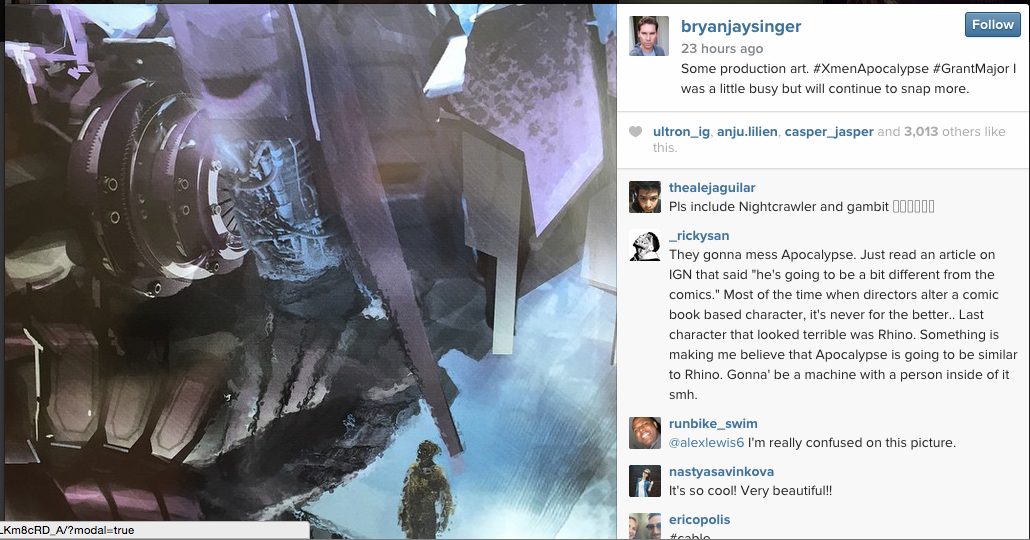This screenshot has height=540, width=1030.
Task: Open nastyasavinkova username link
Action: pos(721,472)
